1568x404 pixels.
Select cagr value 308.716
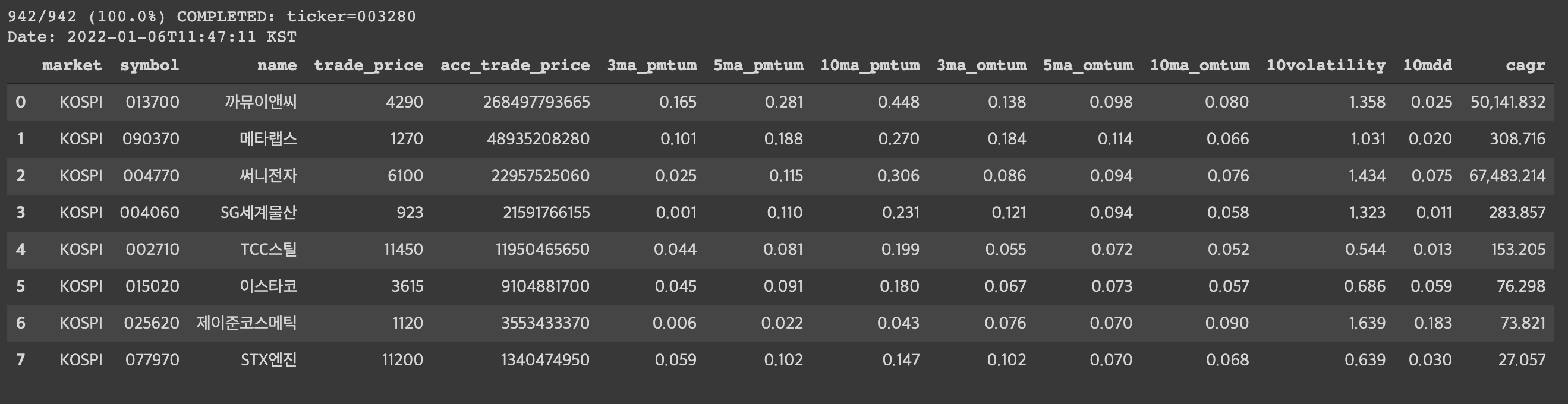[x=1517, y=138]
